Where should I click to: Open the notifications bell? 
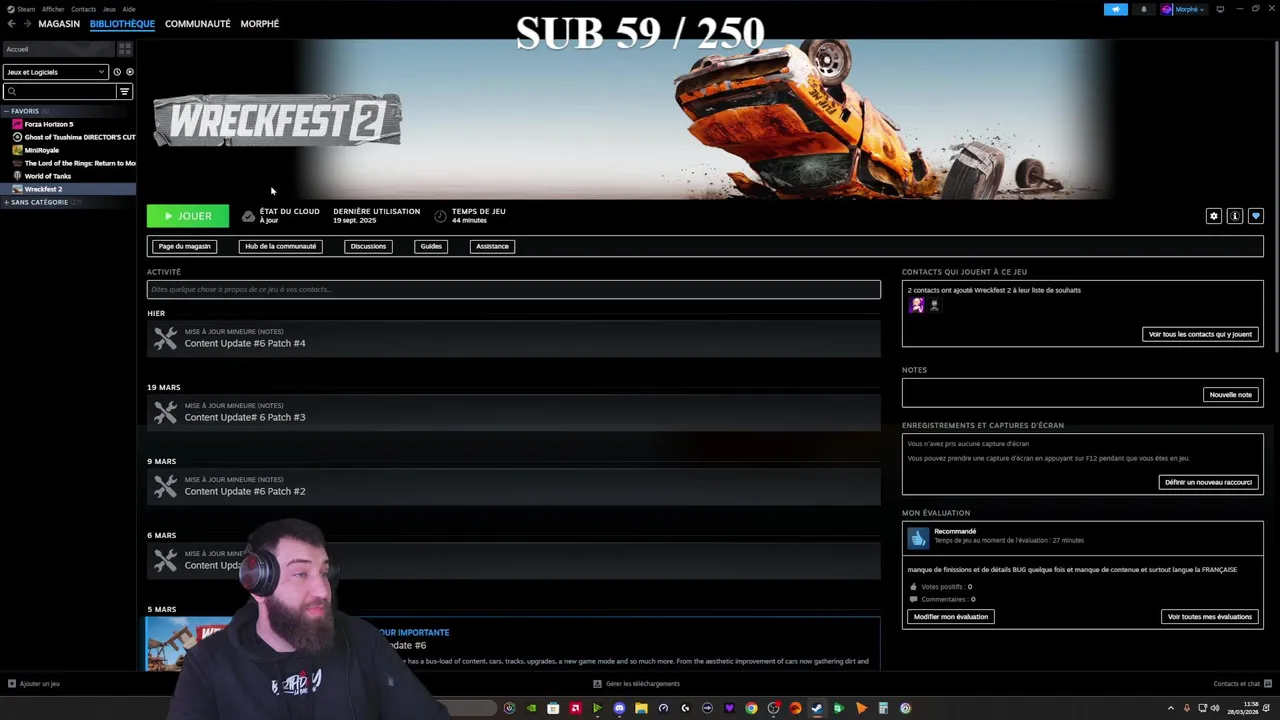click(x=1144, y=9)
